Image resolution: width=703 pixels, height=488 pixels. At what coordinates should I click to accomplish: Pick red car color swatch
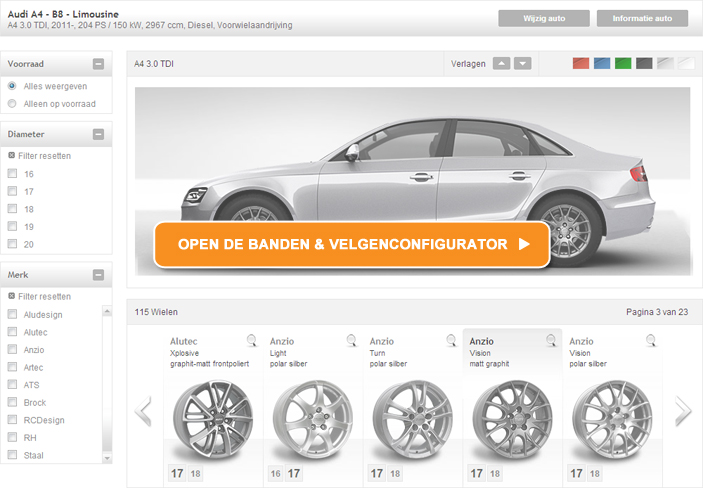click(581, 63)
